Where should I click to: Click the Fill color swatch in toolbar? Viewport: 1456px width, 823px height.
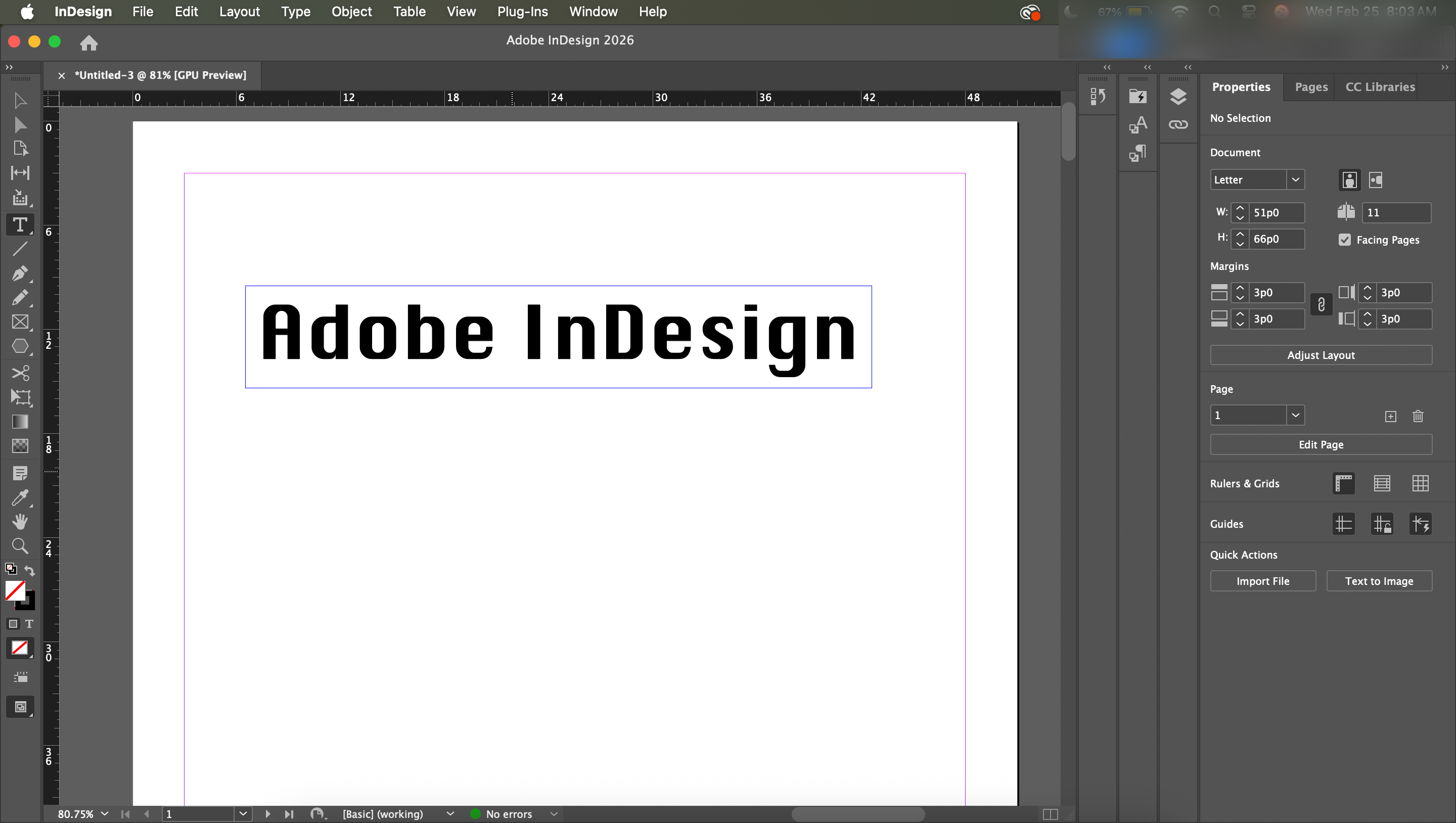click(15, 590)
